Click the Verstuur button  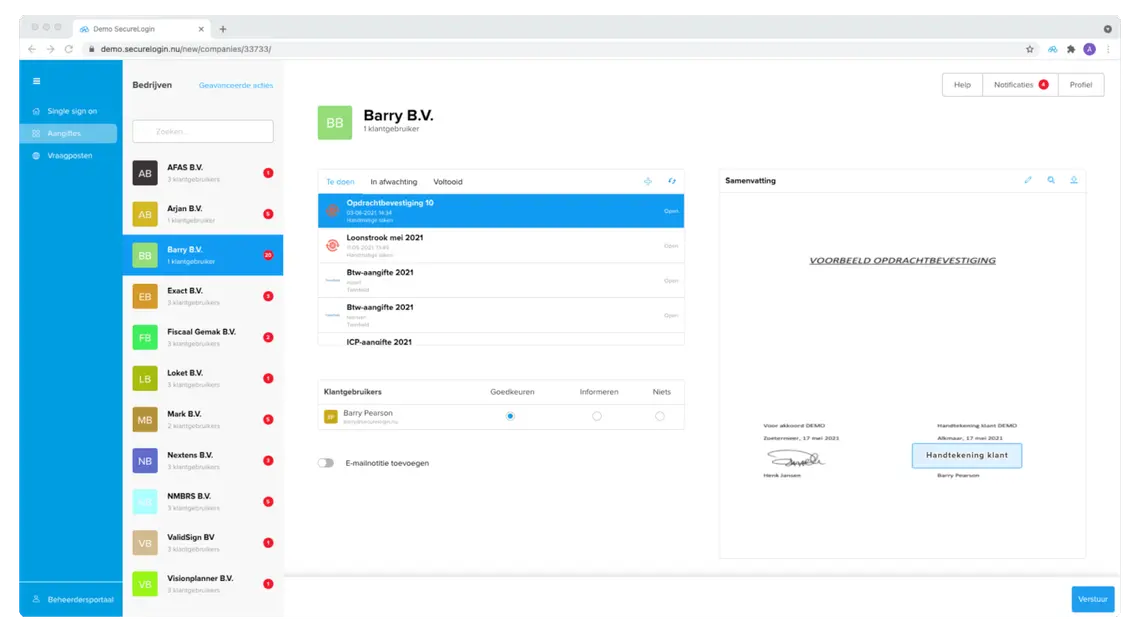tap(1093, 599)
